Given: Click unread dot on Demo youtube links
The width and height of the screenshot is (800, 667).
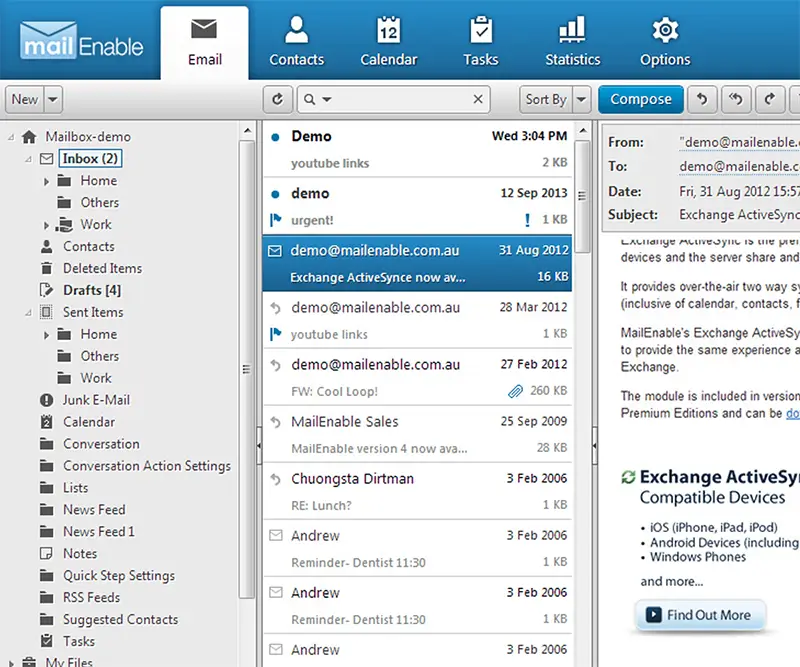Looking at the screenshot, I should (275, 137).
